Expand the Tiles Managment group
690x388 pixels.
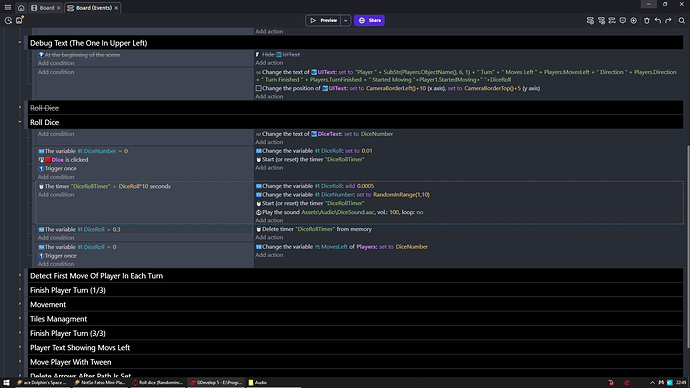[x=20, y=318]
